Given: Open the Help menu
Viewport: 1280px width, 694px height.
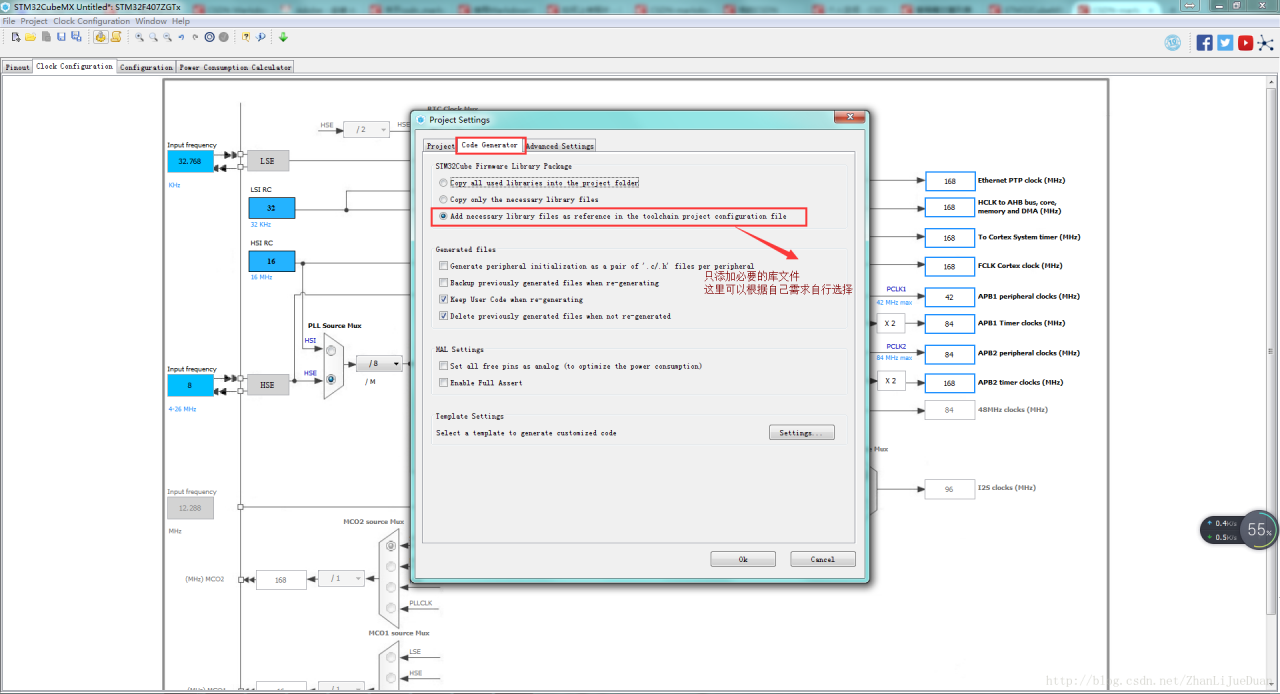Looking at the screenshot, I should [181, 21].
